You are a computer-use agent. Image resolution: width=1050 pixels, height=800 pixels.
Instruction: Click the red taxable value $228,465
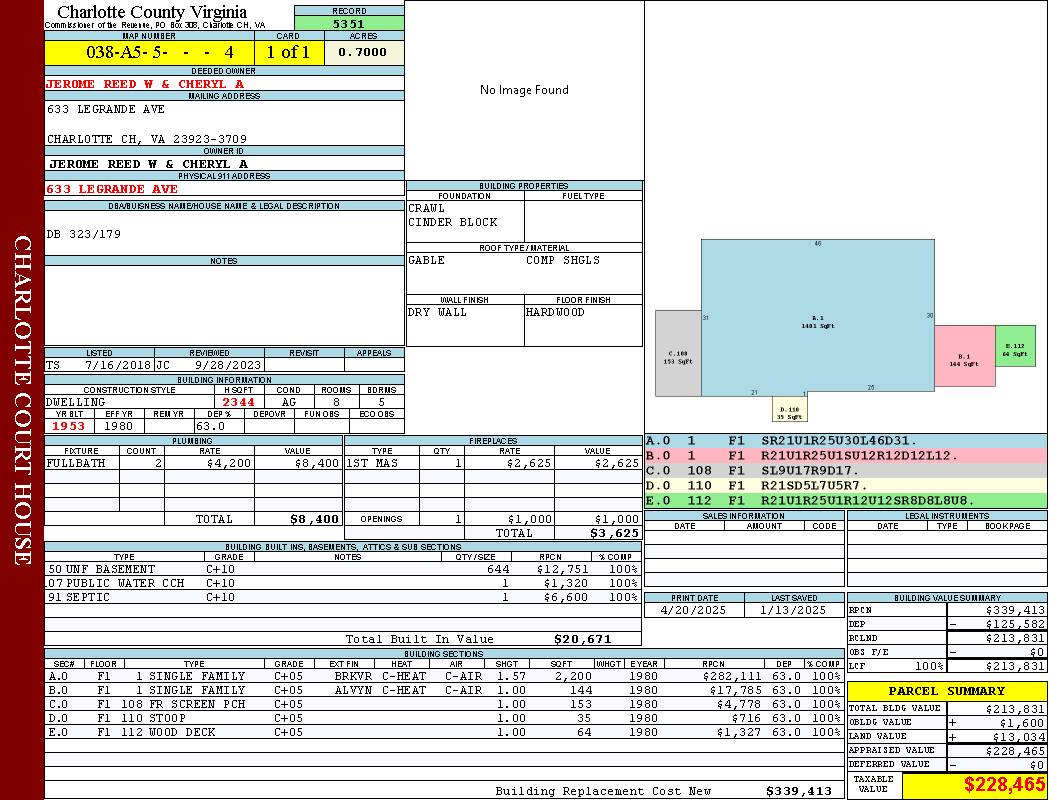[1004, 785]
